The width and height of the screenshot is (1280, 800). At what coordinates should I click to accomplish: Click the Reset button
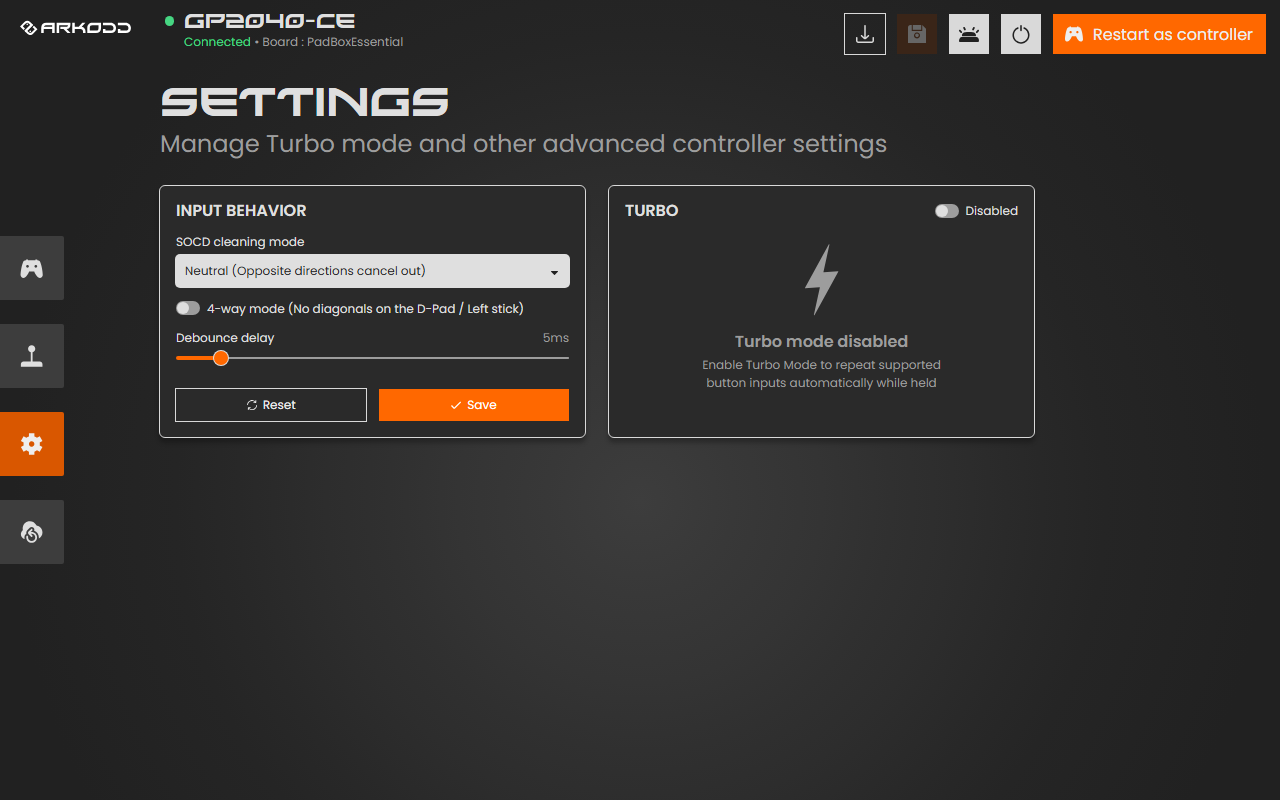tap(271, 405)
